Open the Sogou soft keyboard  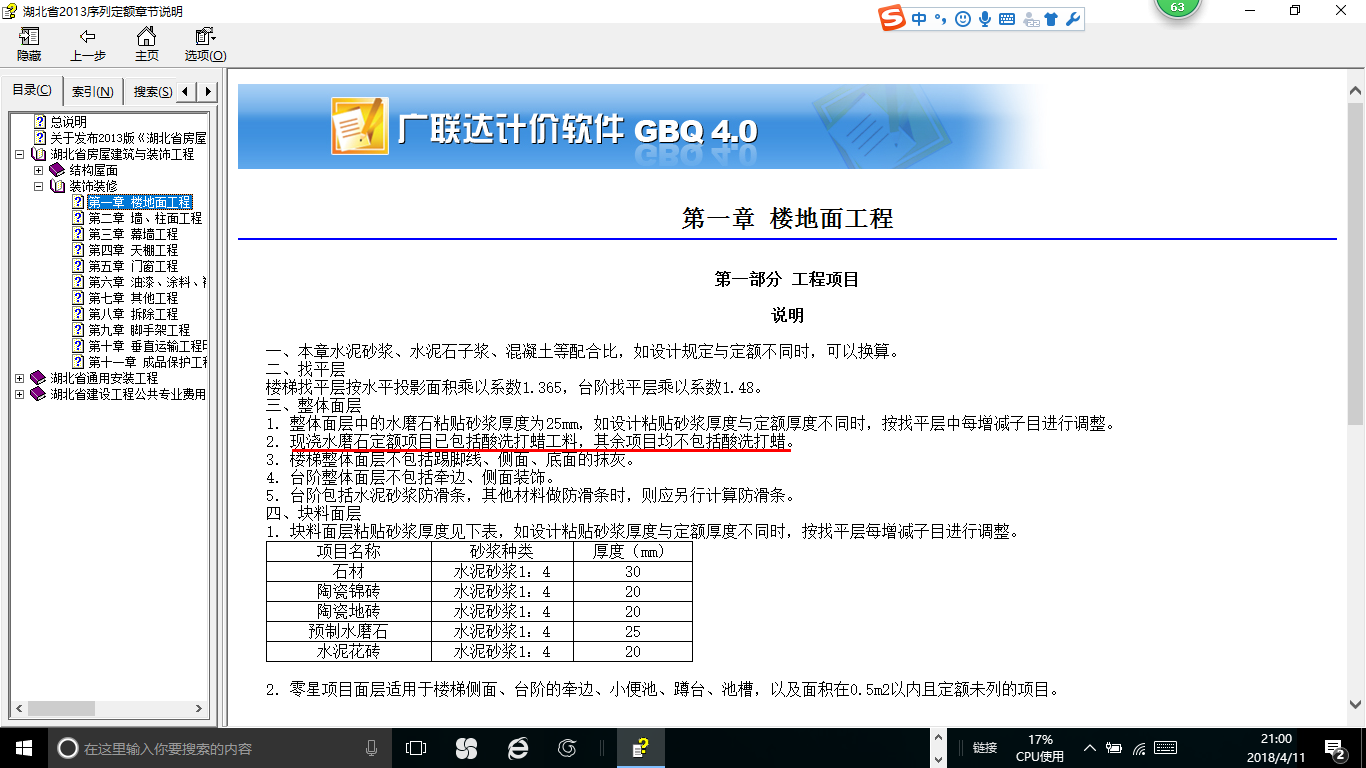click(1006, 19)
